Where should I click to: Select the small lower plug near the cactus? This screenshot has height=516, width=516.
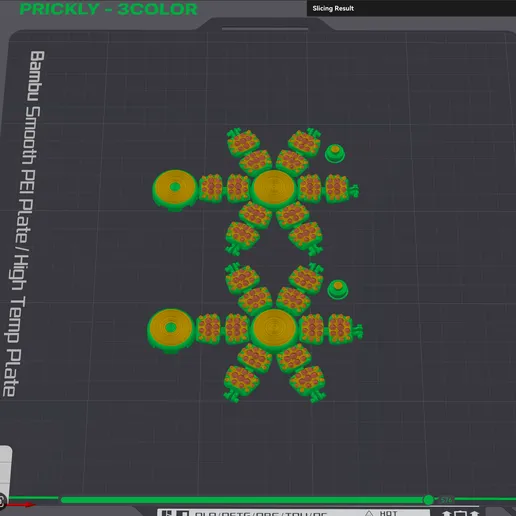click(338, 289)
